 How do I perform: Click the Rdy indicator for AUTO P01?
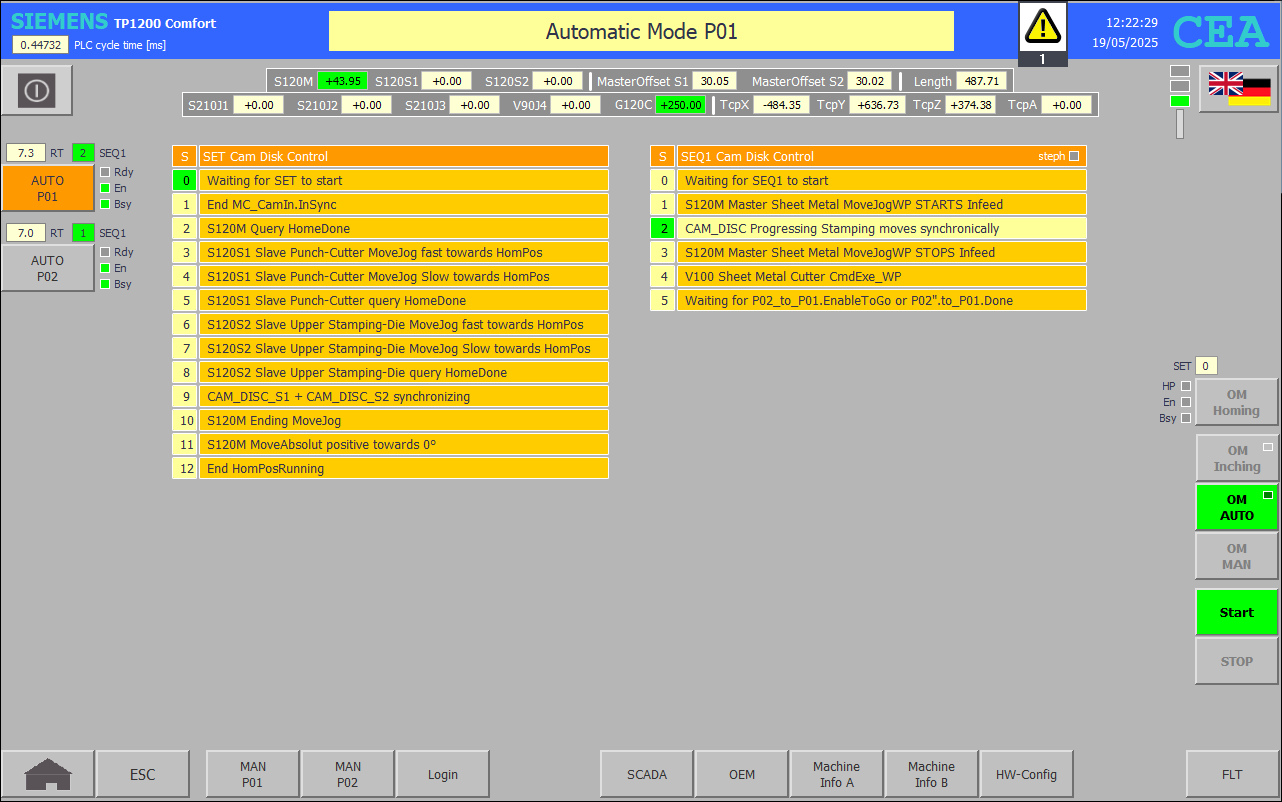coord(105,172)
